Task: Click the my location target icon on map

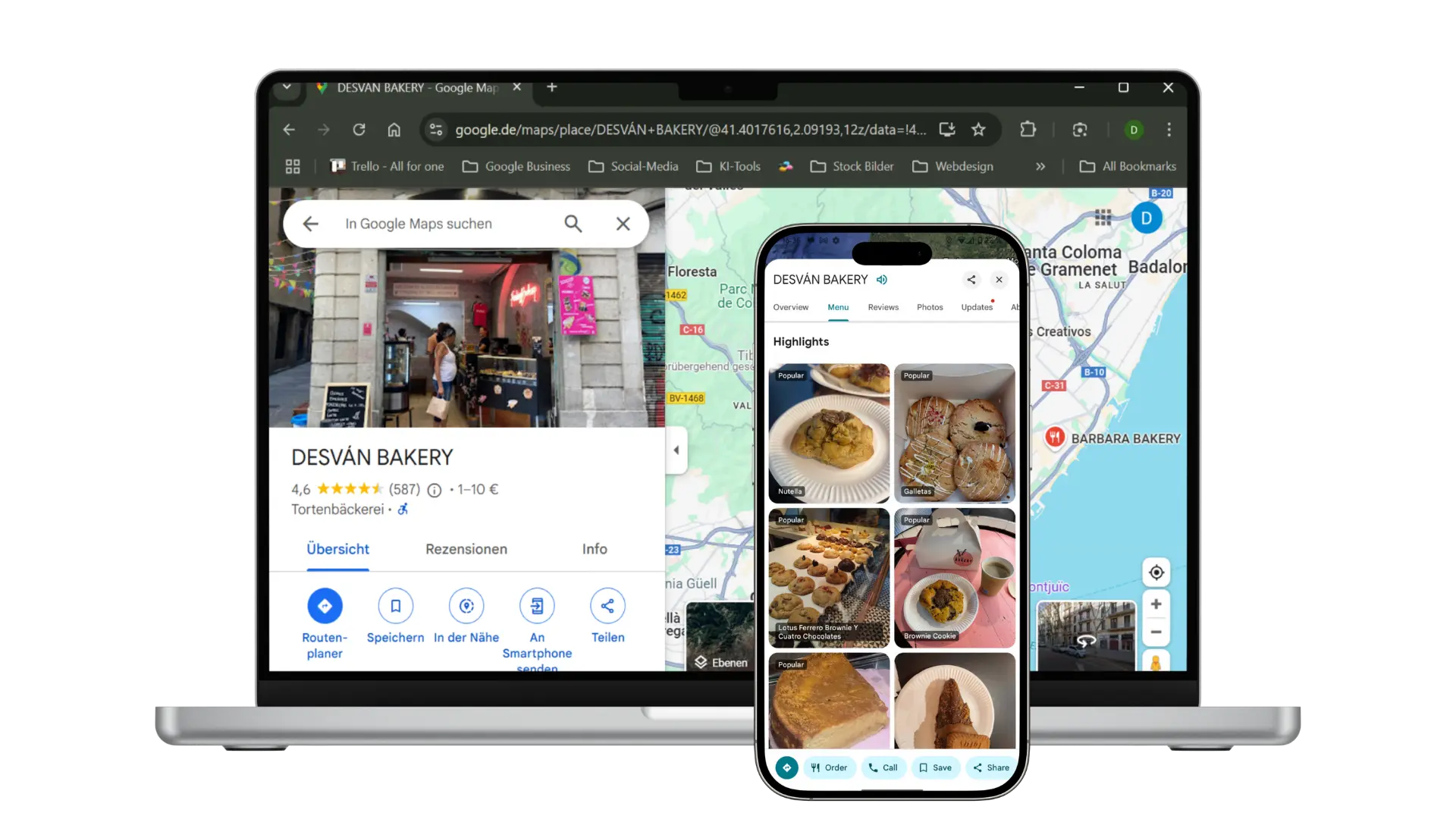Action: point(1156,573)
